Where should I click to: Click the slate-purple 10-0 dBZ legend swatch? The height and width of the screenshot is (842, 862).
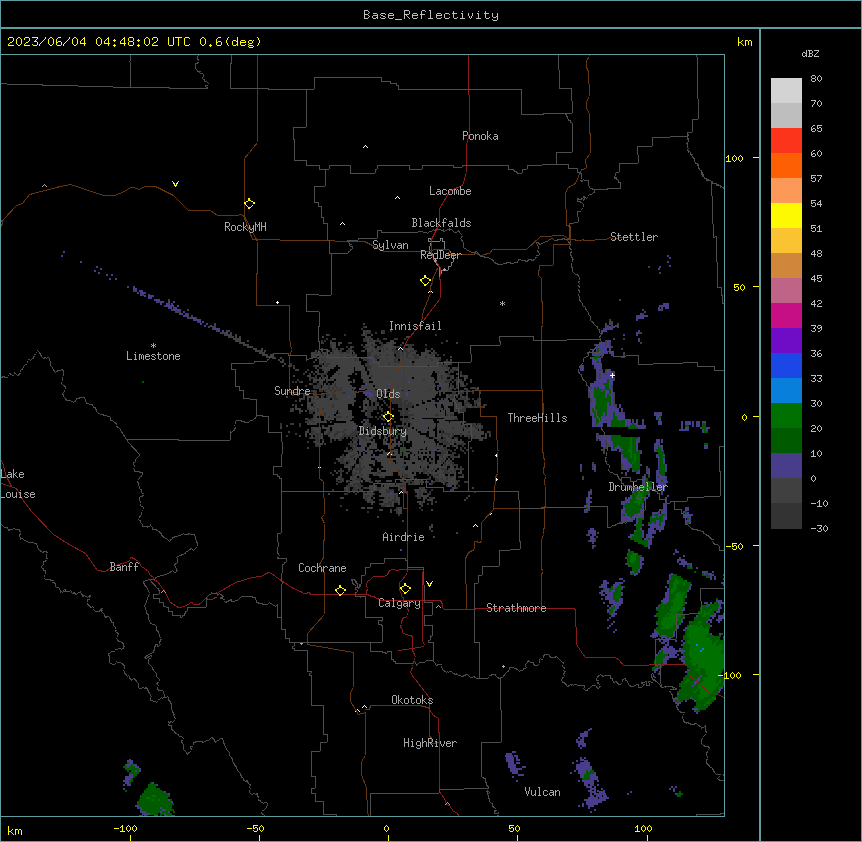coord(786,466)
